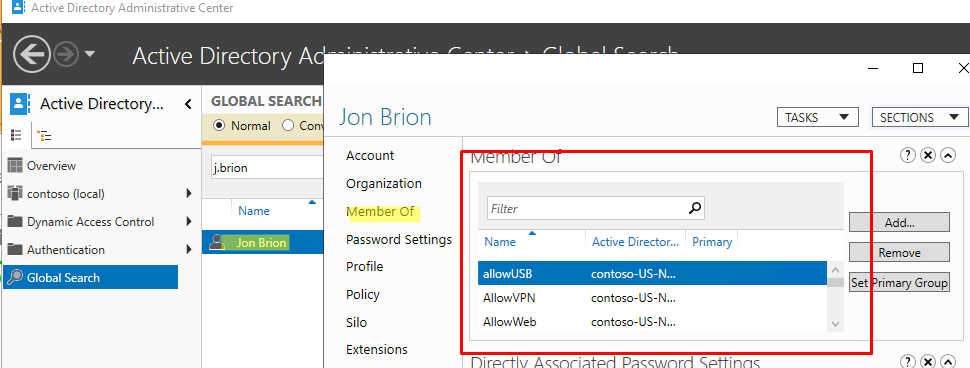Expand contoso (local) submenu arrow
This screenshot has width=970, height=368.
click(189, 194)
